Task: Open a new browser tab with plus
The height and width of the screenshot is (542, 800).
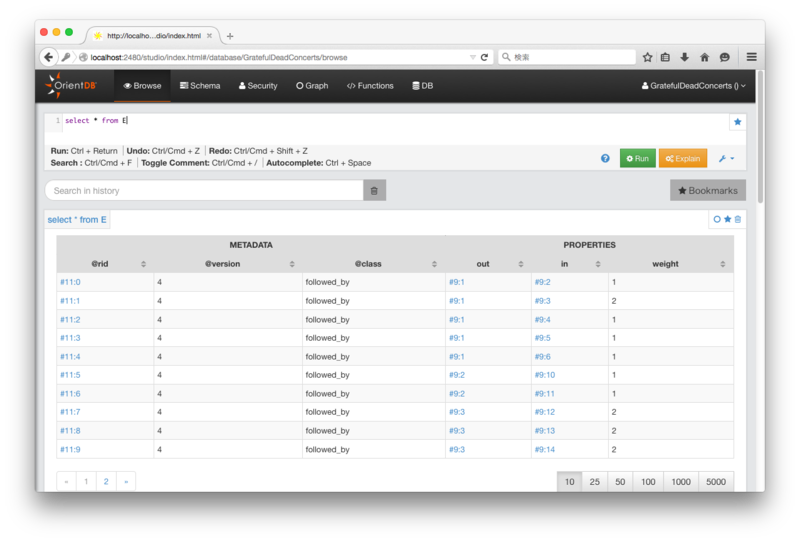Action: (x=230, y=36)
